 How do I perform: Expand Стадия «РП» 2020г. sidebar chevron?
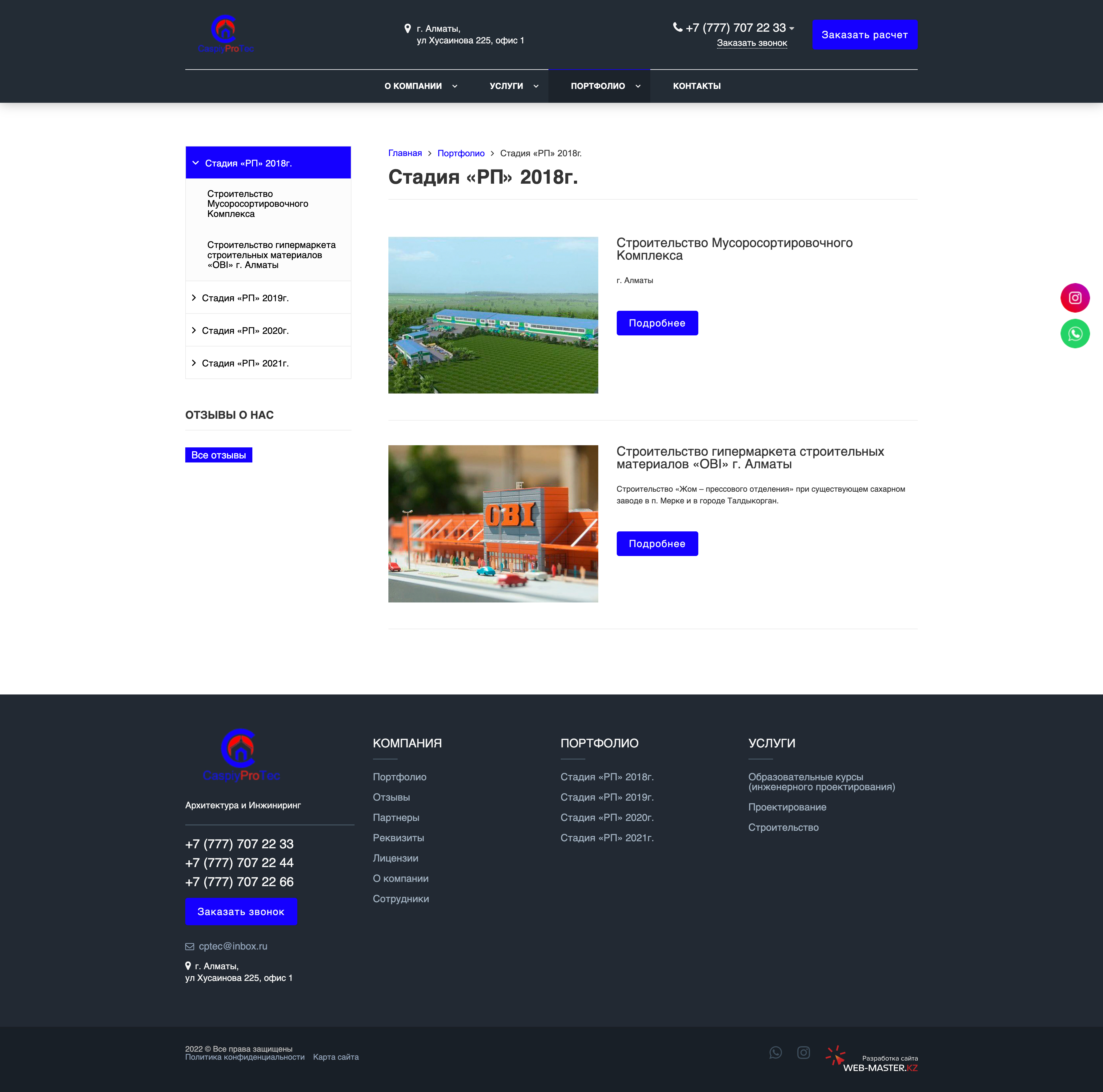pyautogui.click(x=194, y=330)
